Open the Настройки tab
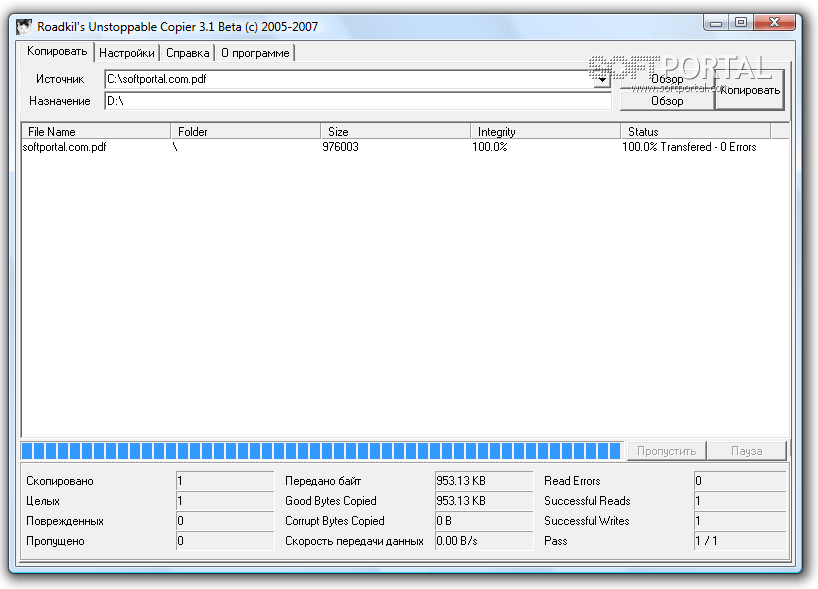The width and height of the screenshot is (818, 589). 127,53
